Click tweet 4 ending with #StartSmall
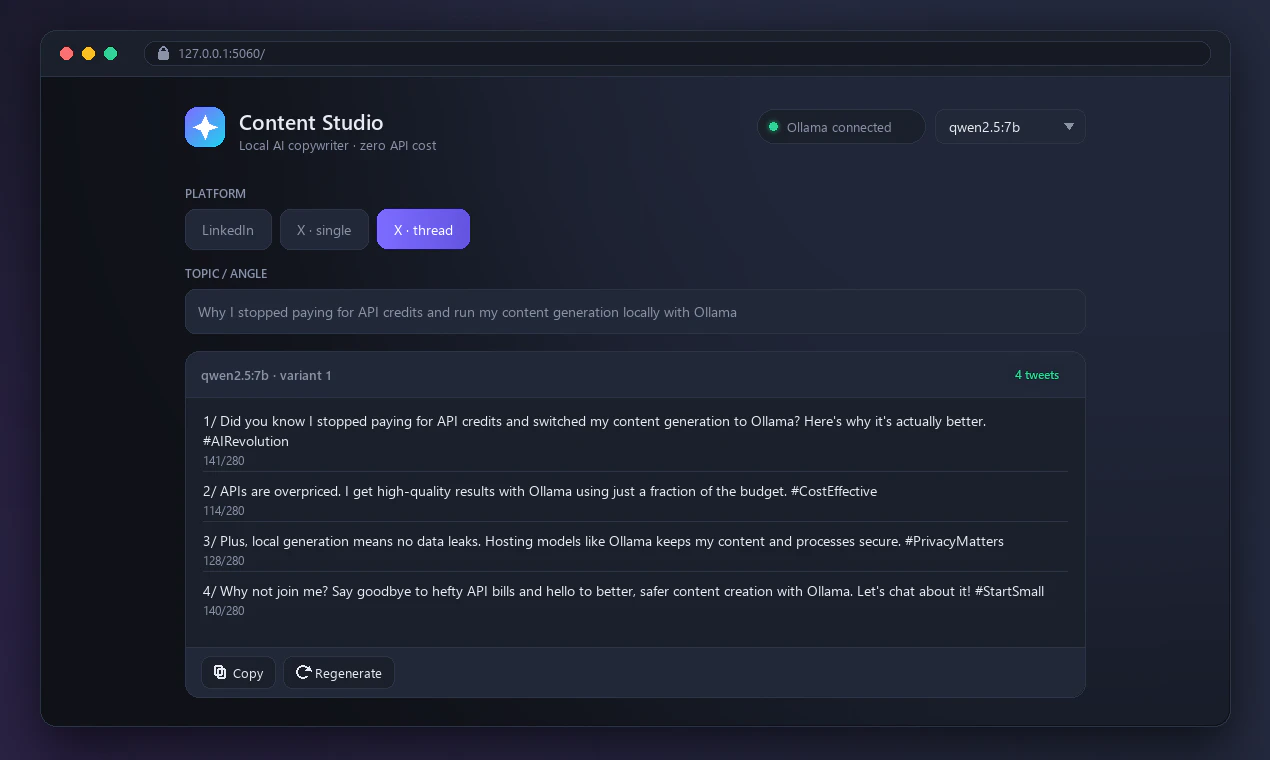 point(623,591)
